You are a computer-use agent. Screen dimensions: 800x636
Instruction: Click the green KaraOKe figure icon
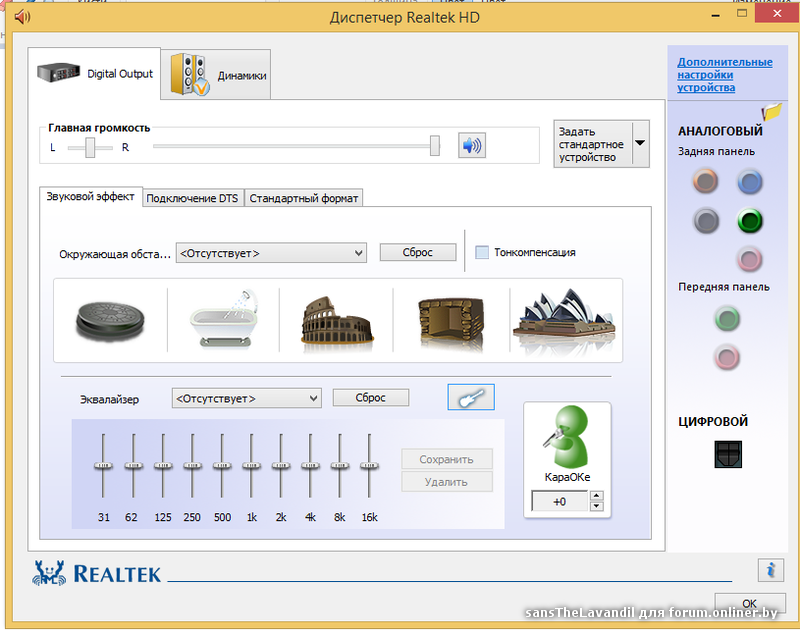(566, 437)
